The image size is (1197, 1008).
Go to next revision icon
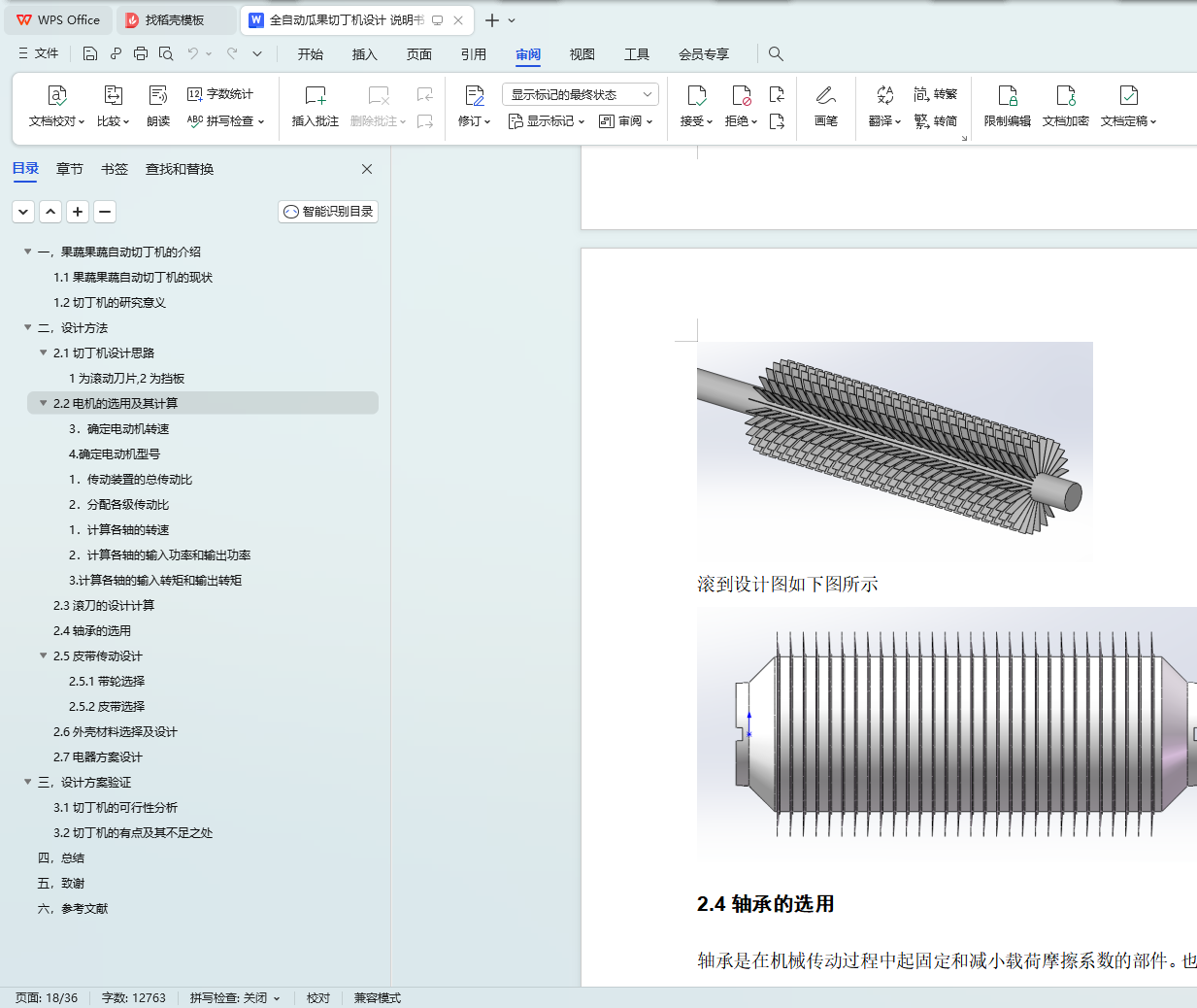777,121
